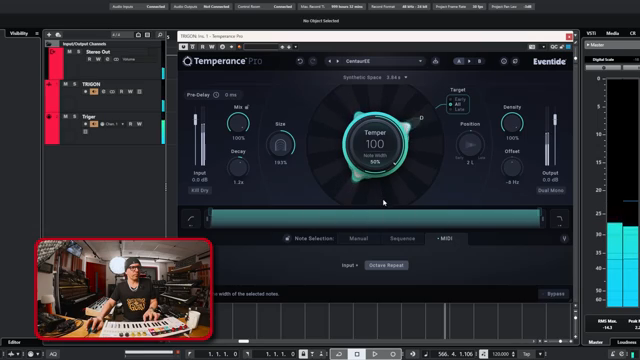
Task: Click the Decay knob
Action: pyautogui.click(x=238, y=167)
